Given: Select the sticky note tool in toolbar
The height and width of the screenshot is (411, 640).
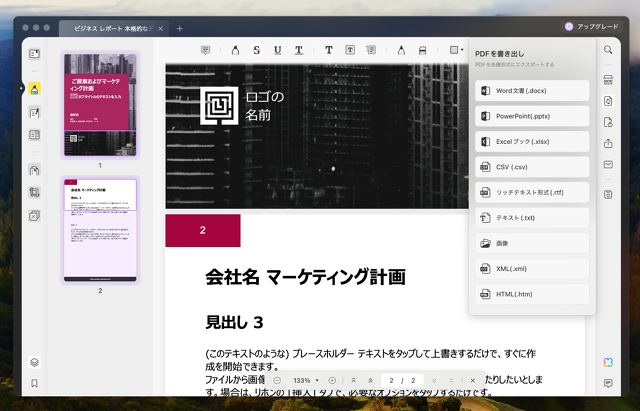Looking at the screenshot, I should pos(205,50).
